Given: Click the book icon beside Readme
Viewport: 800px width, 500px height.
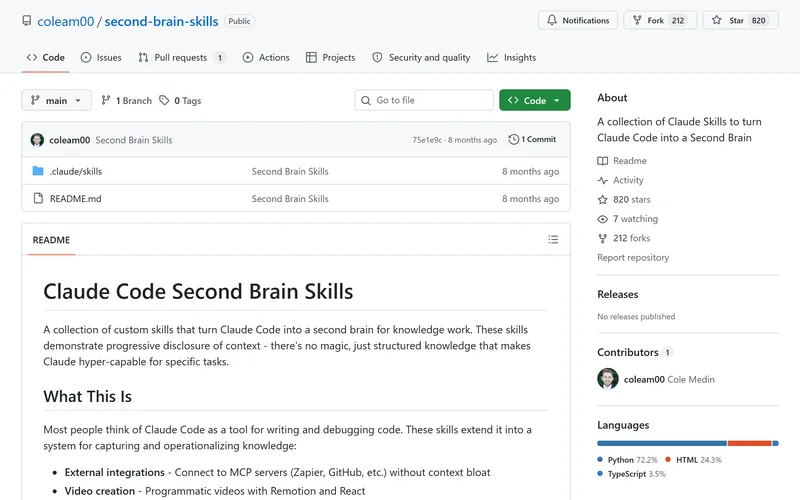Looking at the screenshot, I should [x=603, y=161].
